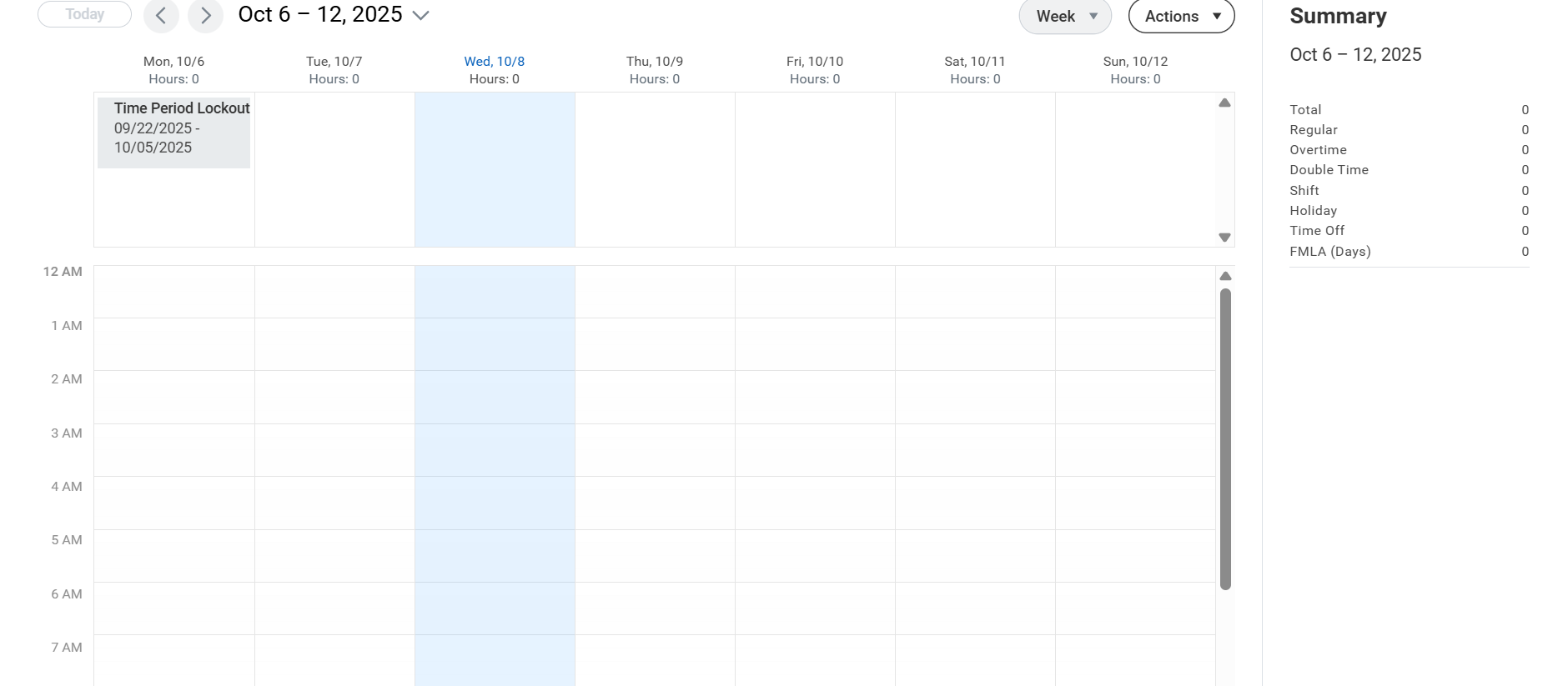Click Thursday's all-day event cell

[x=655, y=169]
